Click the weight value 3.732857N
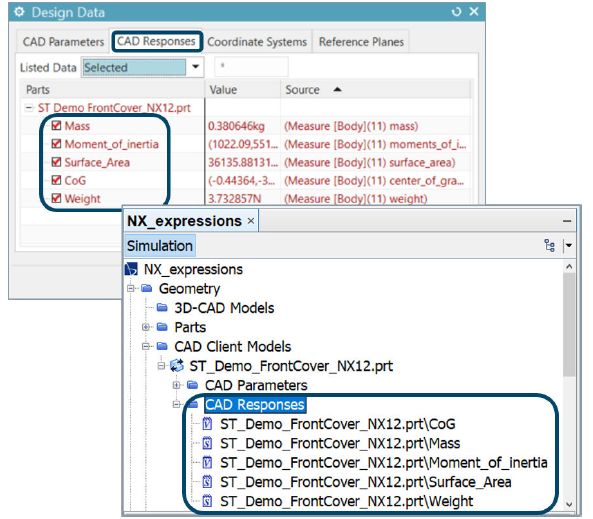The height and width of the screenshot is (519, 593). (234, 199)
